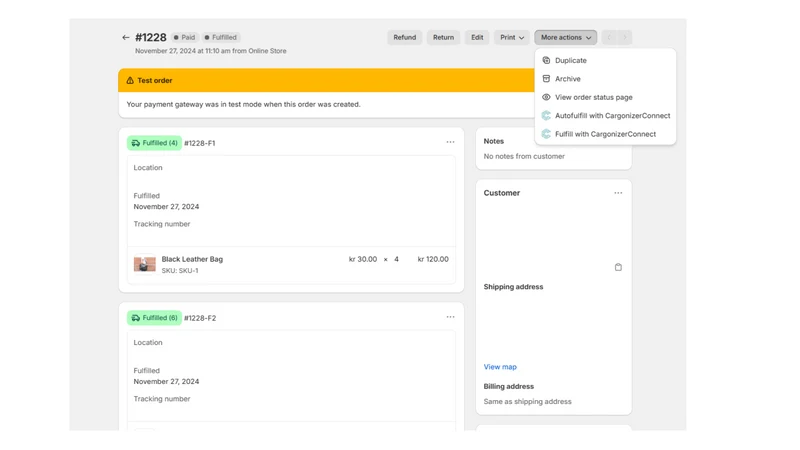Click the Refund button
Screen dimensions: 800x450
coord(405,37)
